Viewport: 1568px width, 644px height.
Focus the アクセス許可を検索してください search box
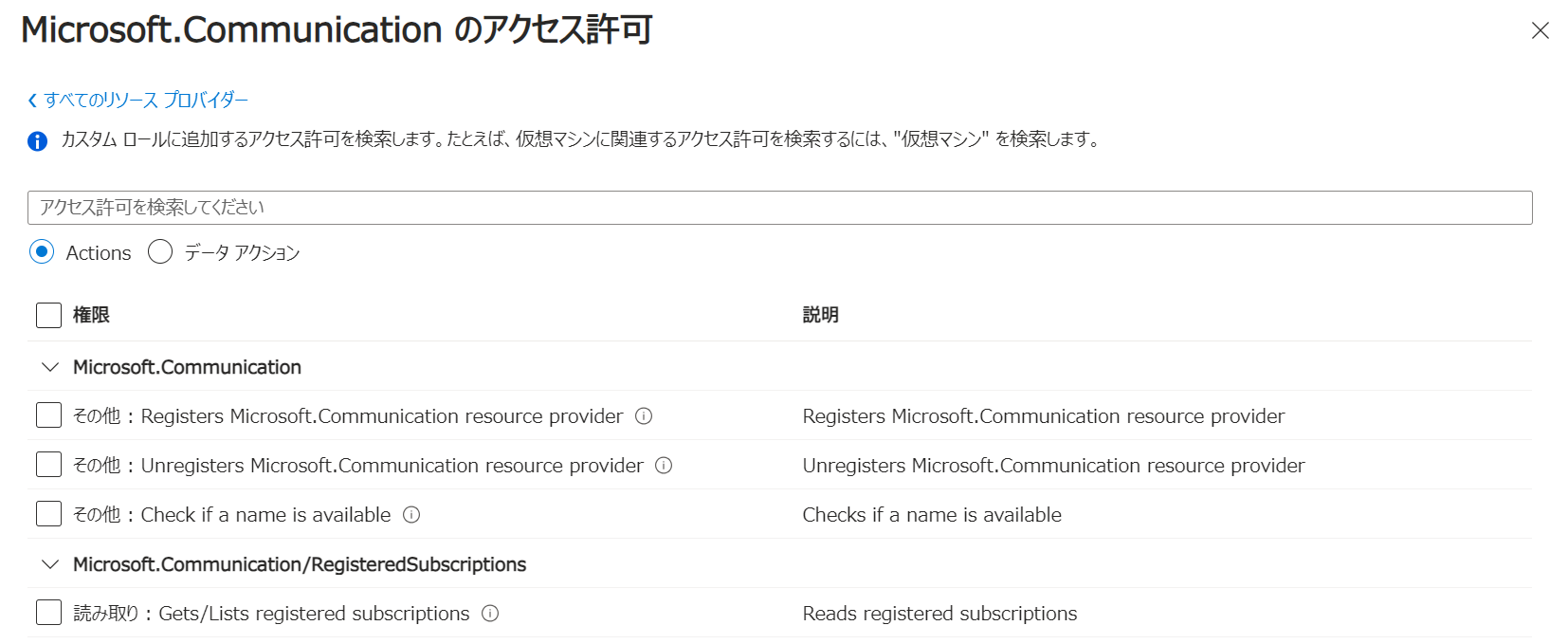(x=779, y=208)
